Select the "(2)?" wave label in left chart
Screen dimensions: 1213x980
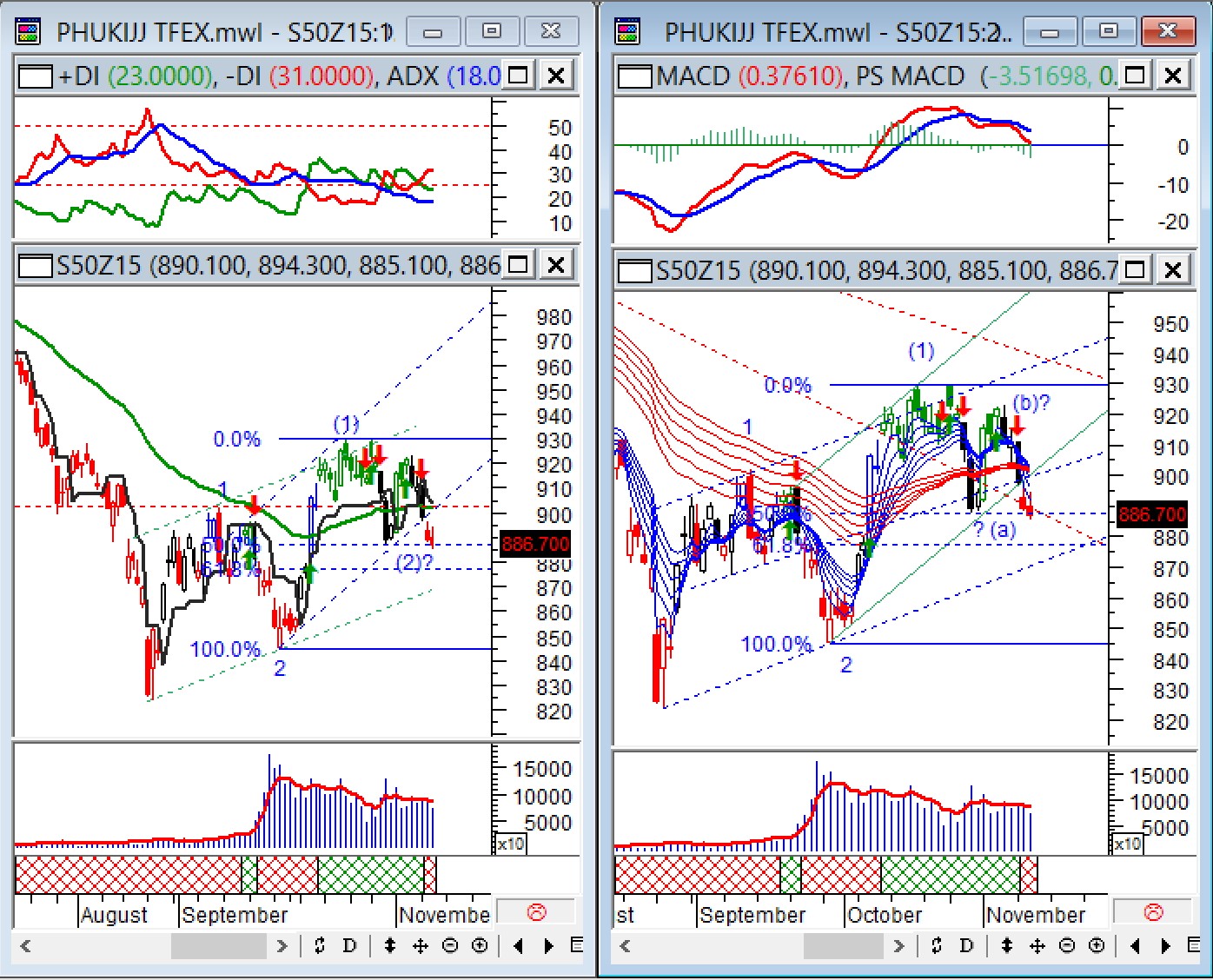(x=414, y=562)
